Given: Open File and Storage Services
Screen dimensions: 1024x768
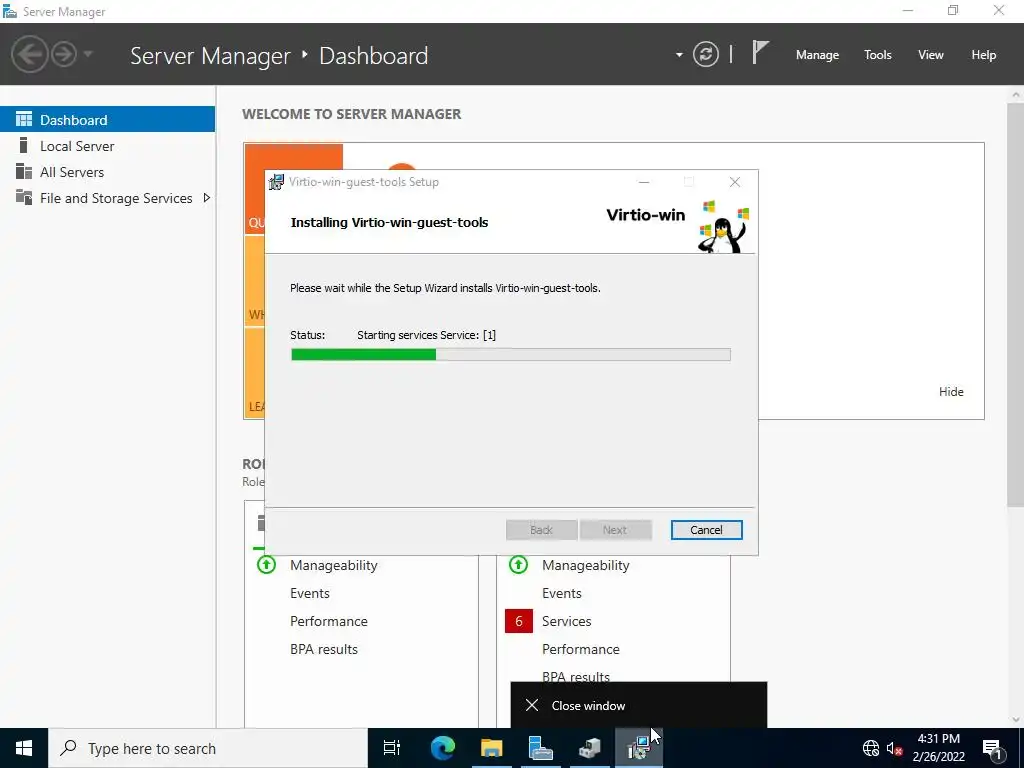Looking at the screenshot, I should (116, 198).
